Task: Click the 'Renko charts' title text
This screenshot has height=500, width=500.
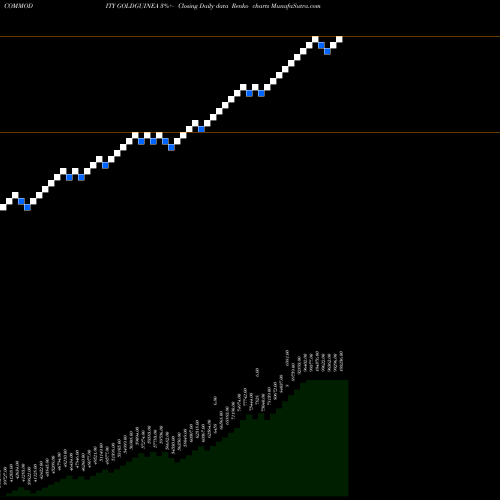Action: point(250,6)
